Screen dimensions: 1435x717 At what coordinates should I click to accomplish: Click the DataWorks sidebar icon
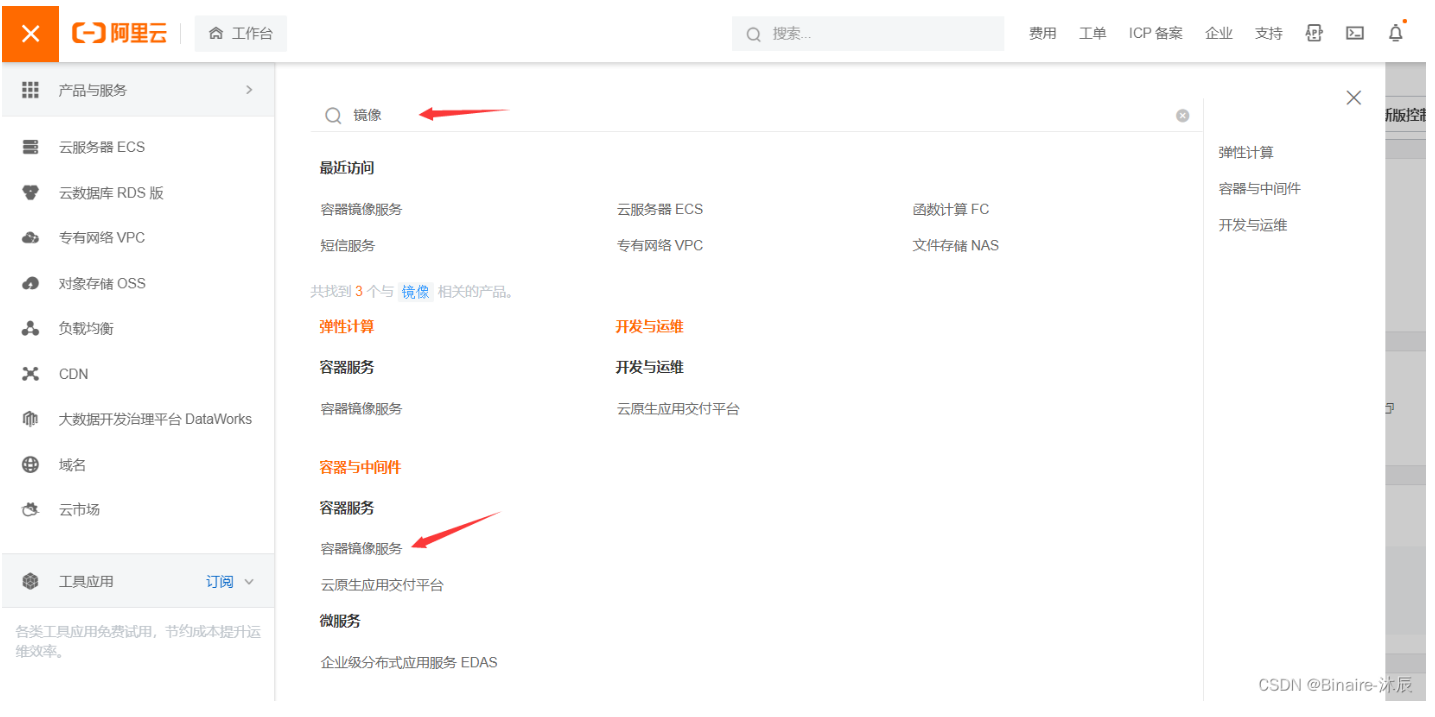(x=30, y=419)
